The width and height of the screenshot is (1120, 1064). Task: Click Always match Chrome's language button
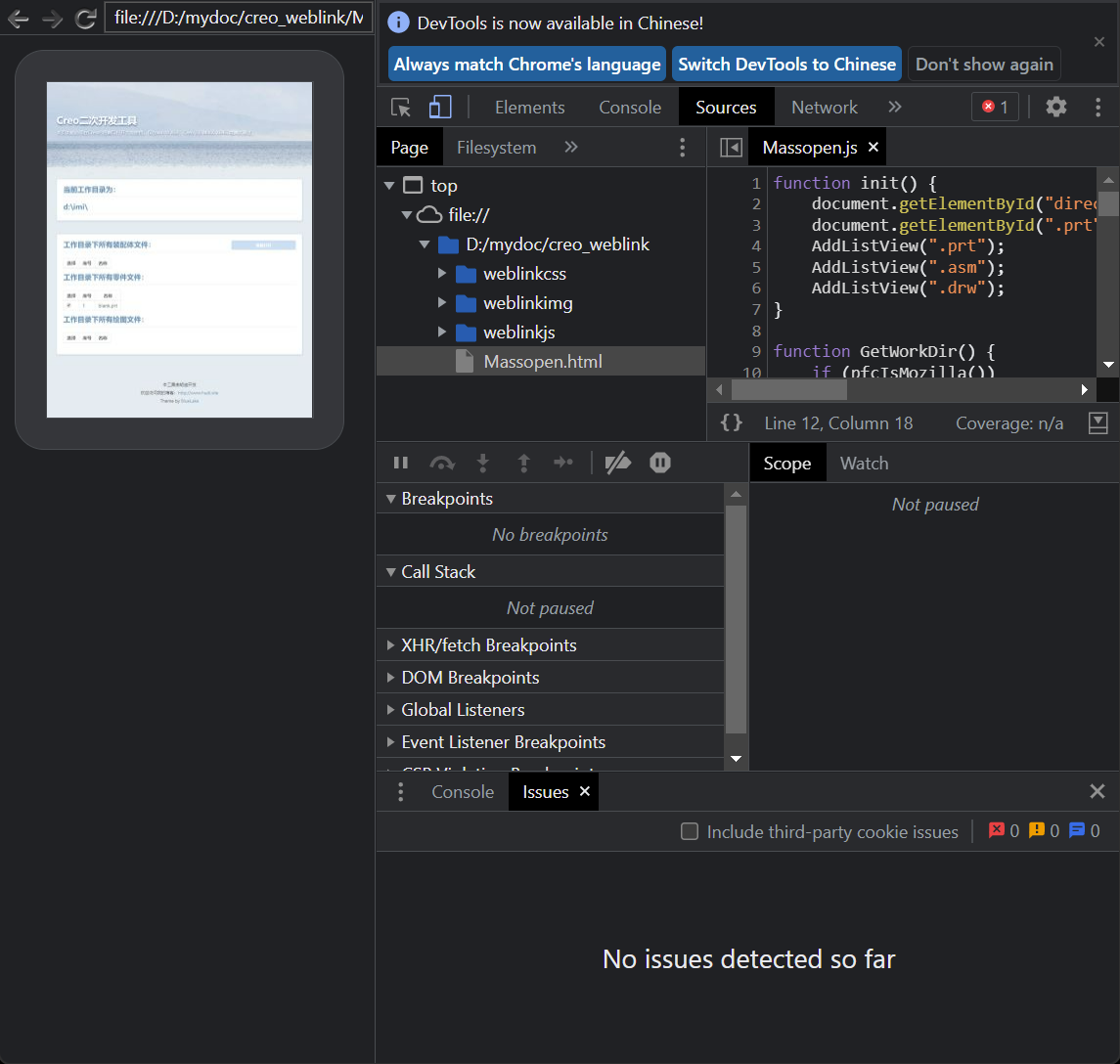(x=527, y=65)
